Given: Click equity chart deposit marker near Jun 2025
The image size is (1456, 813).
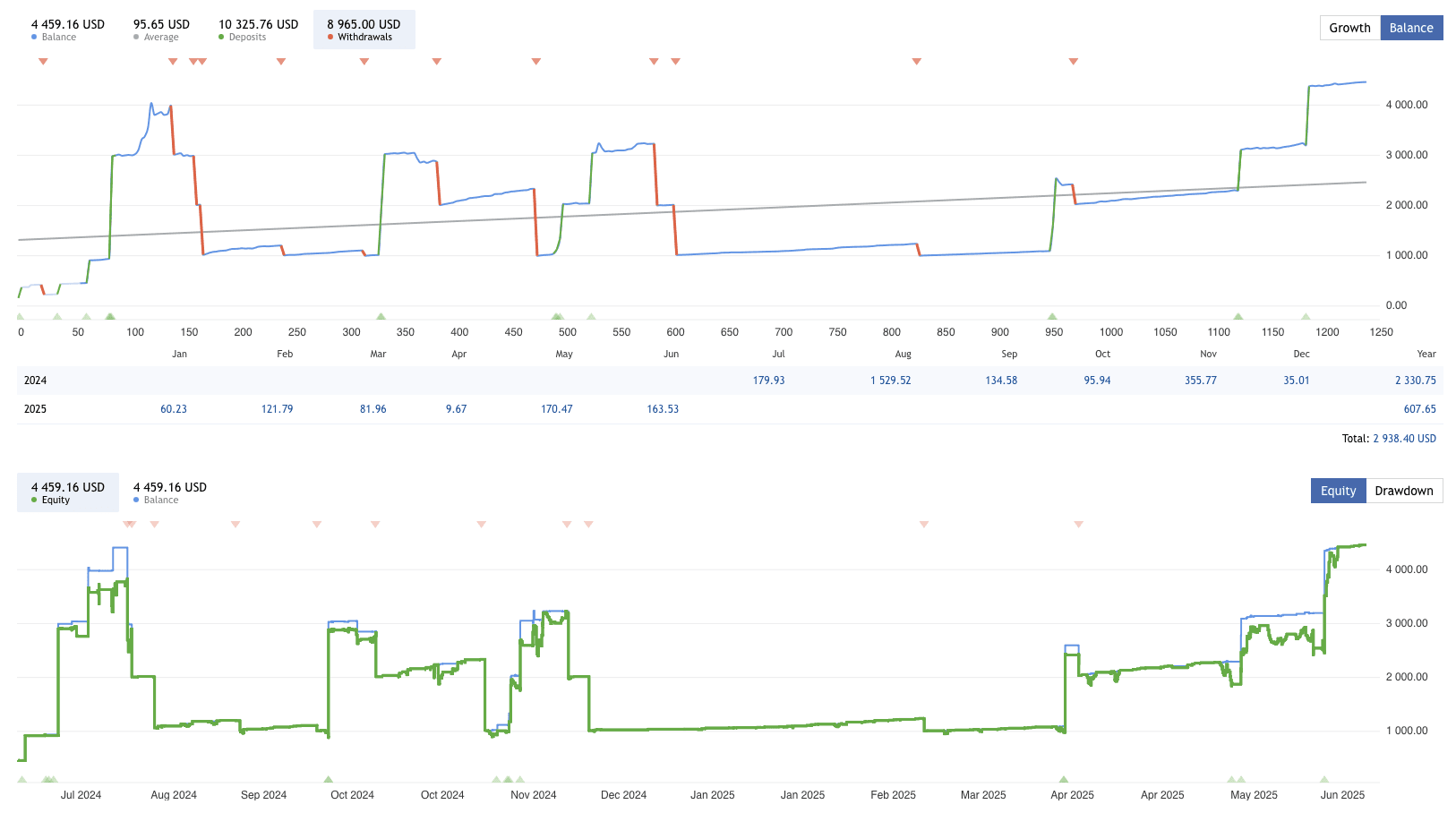Looking at the screenshot, I should click(x=1324, y=779).
